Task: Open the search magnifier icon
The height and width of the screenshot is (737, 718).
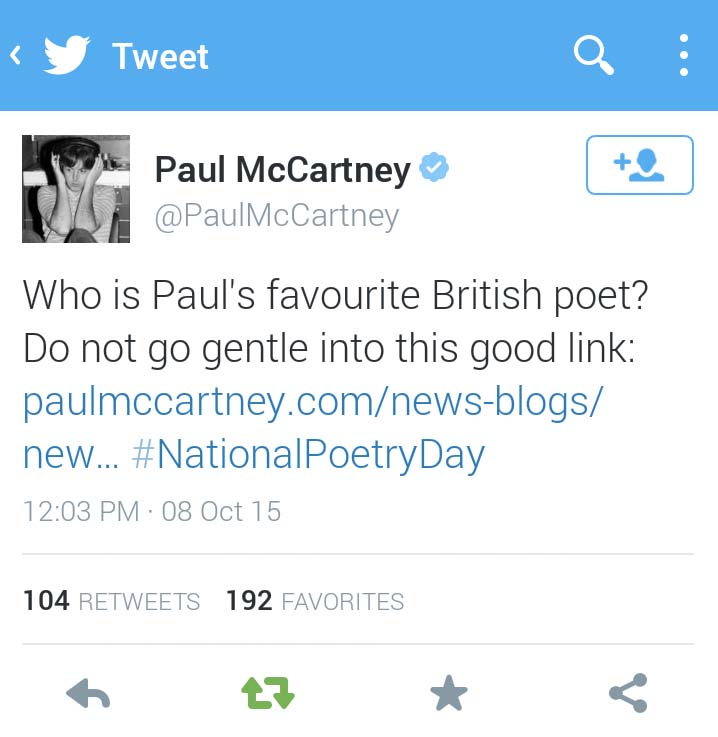Action: tap(593, 55)
